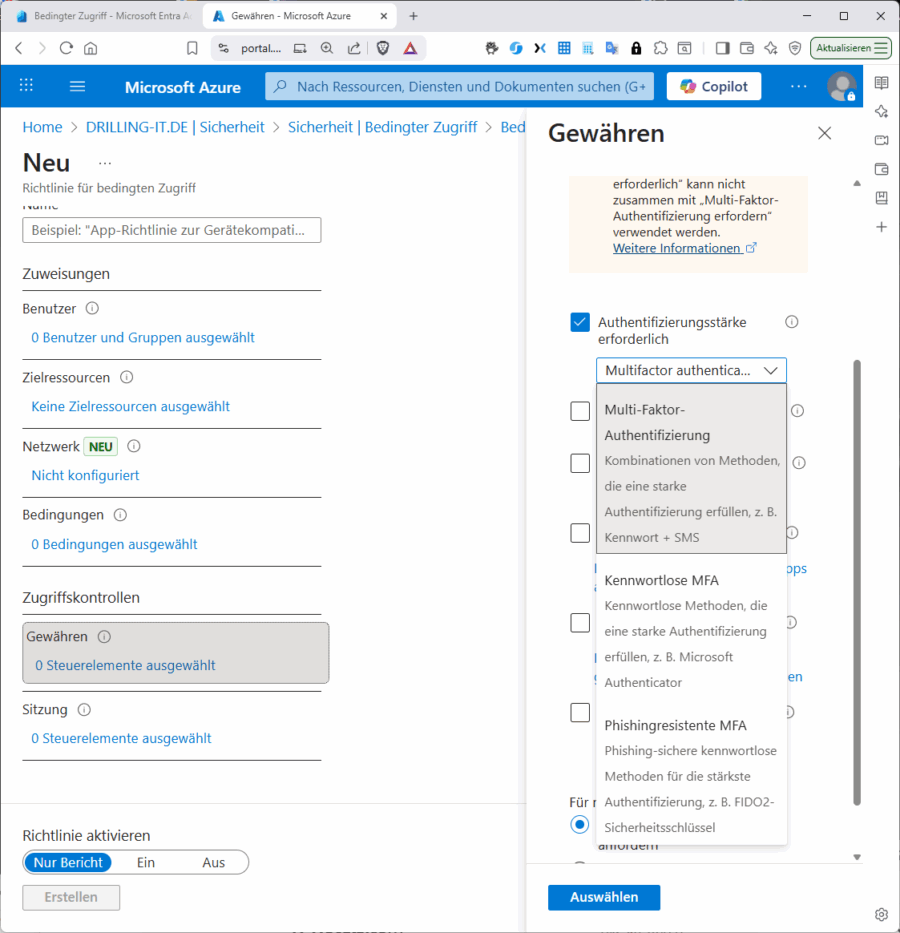Open the Azure app launcher grid
The image size is (900, 933).
coord(26,86)
